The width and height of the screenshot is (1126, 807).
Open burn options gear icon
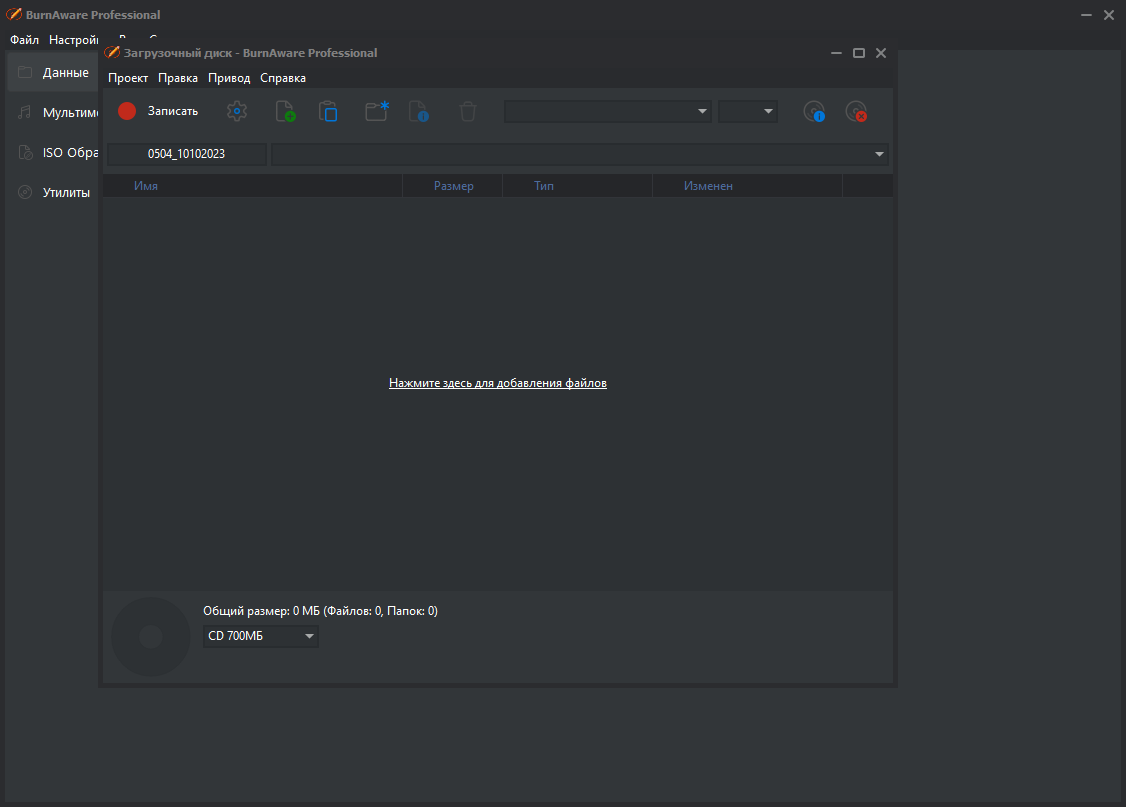[237, 111]
